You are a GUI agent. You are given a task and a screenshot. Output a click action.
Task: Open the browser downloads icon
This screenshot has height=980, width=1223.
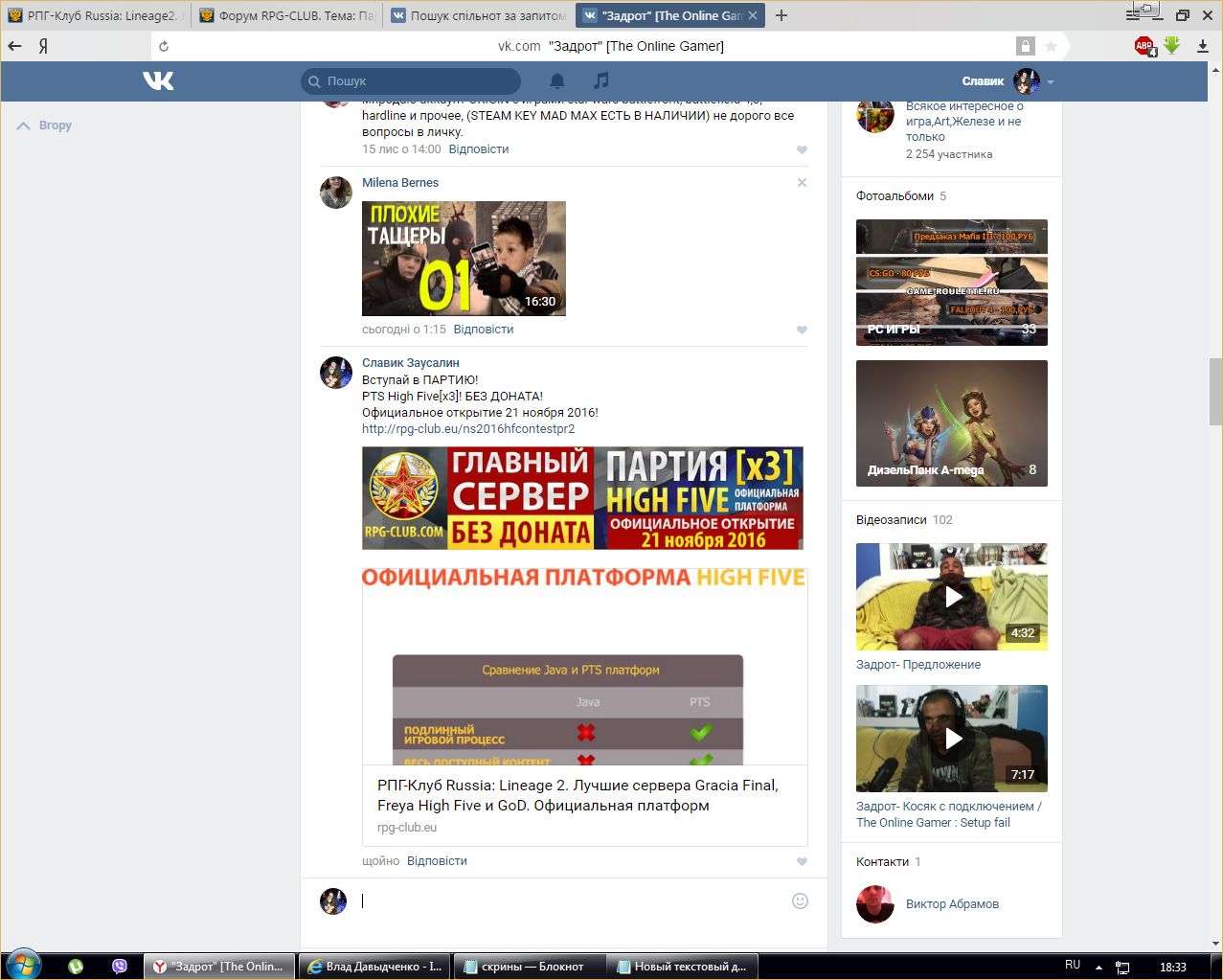coord(1203,46)
